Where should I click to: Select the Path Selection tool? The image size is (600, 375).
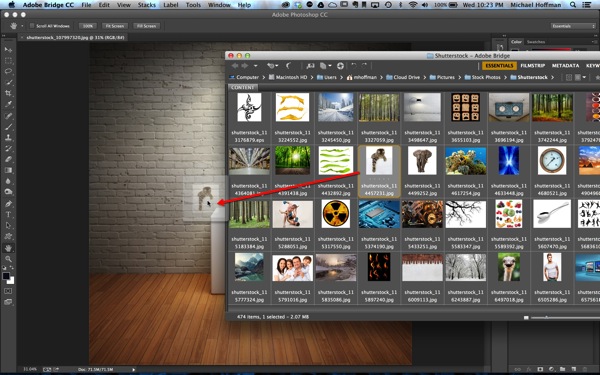pos(8,225)
